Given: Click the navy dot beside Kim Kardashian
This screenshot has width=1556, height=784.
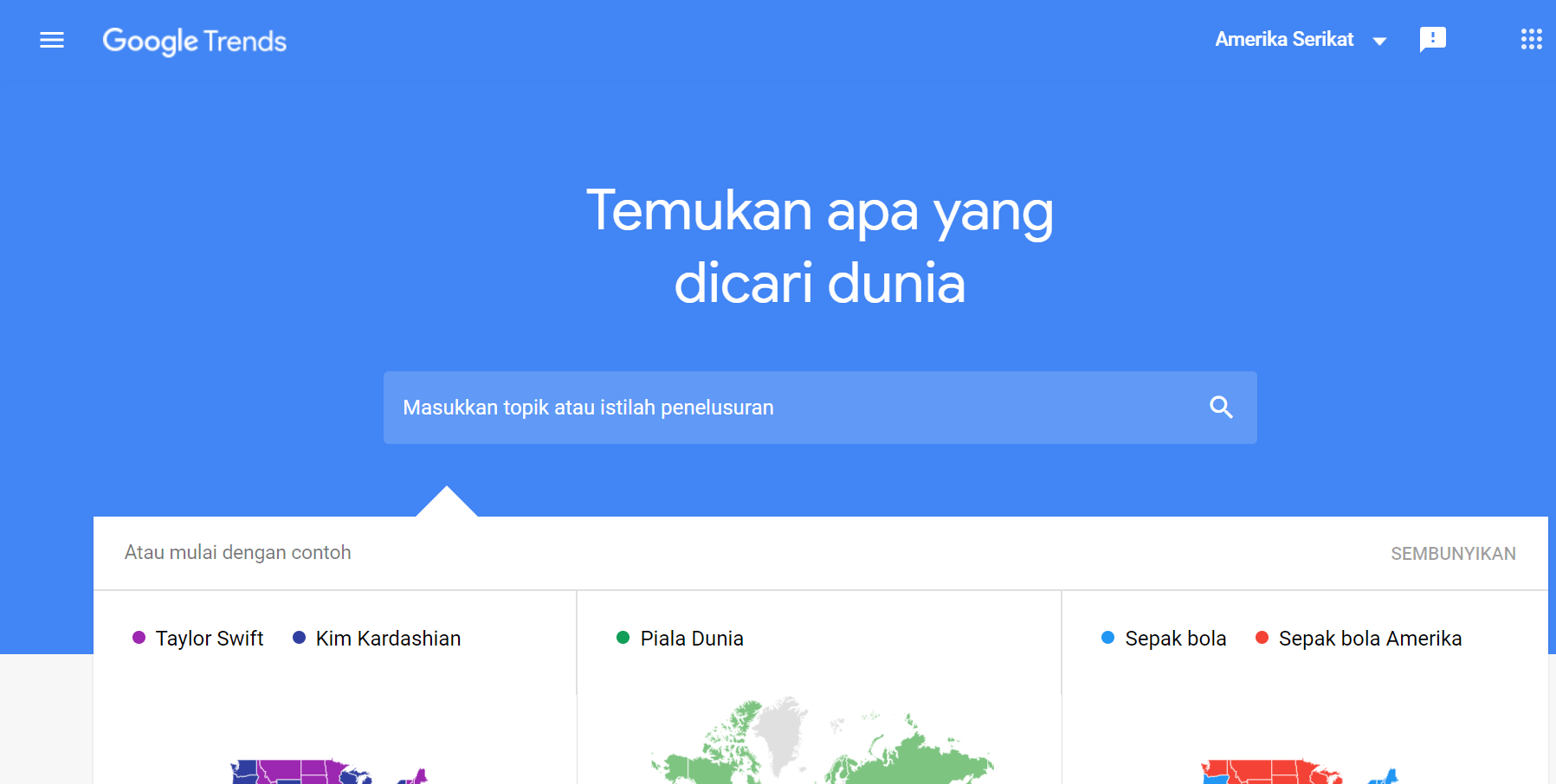Looking at the screenshot, I should [x=299, y=638].
